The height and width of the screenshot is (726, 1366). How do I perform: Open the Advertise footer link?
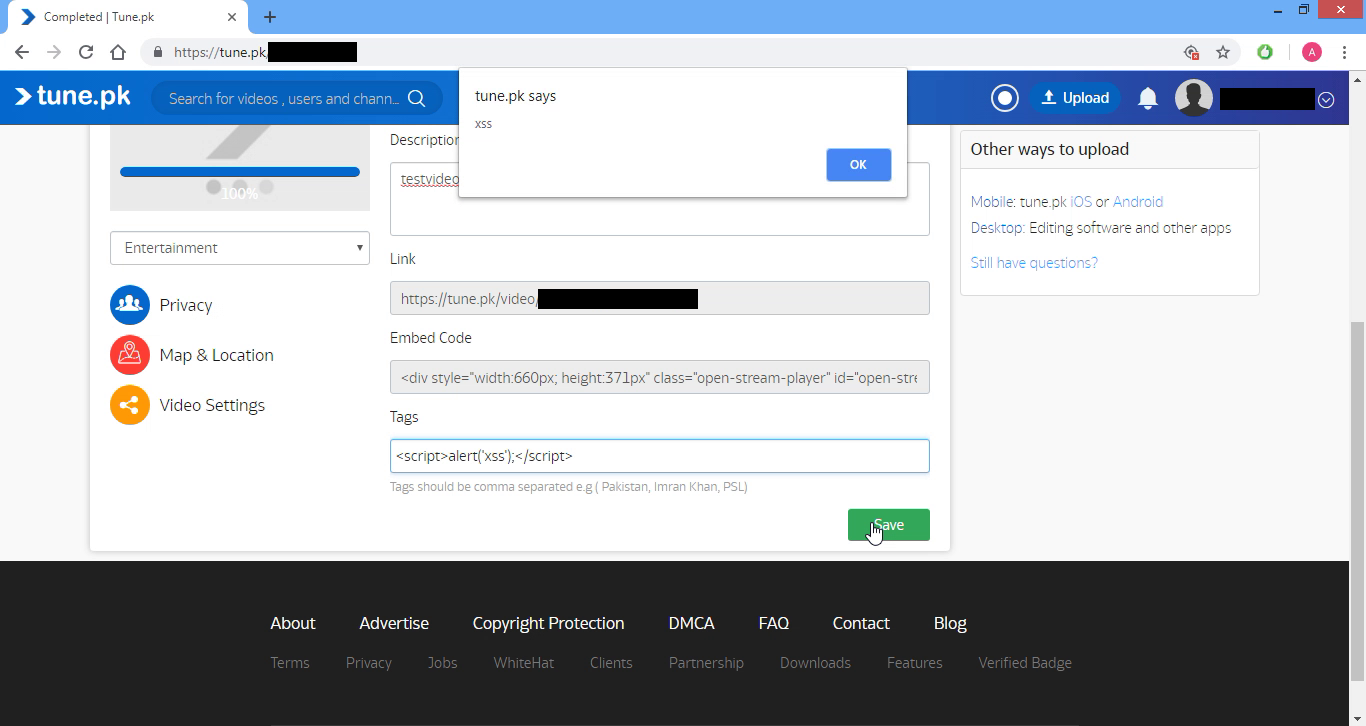tap(394, 623)
